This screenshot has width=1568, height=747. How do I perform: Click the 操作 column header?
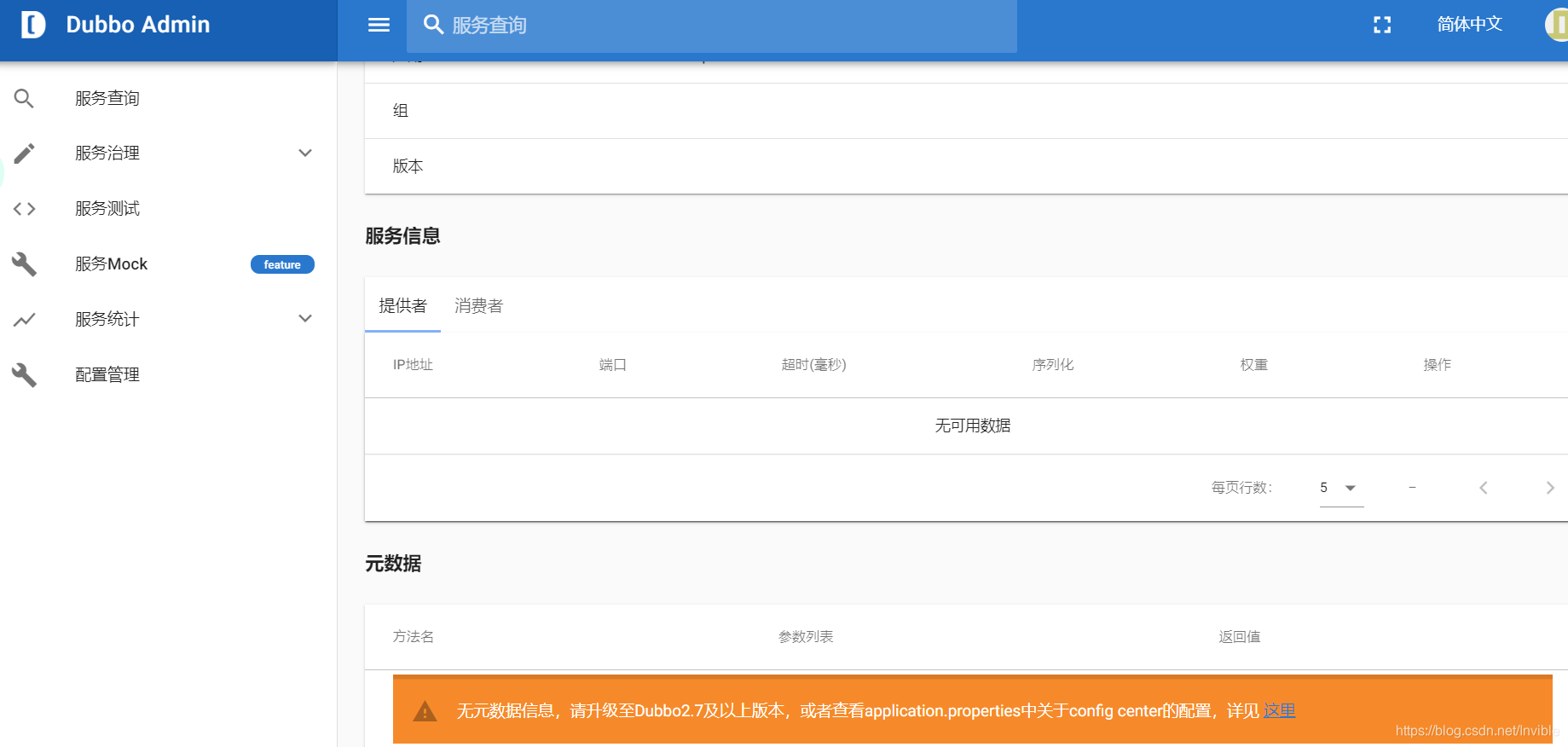pyautogui.click(x=1437, y=365)
